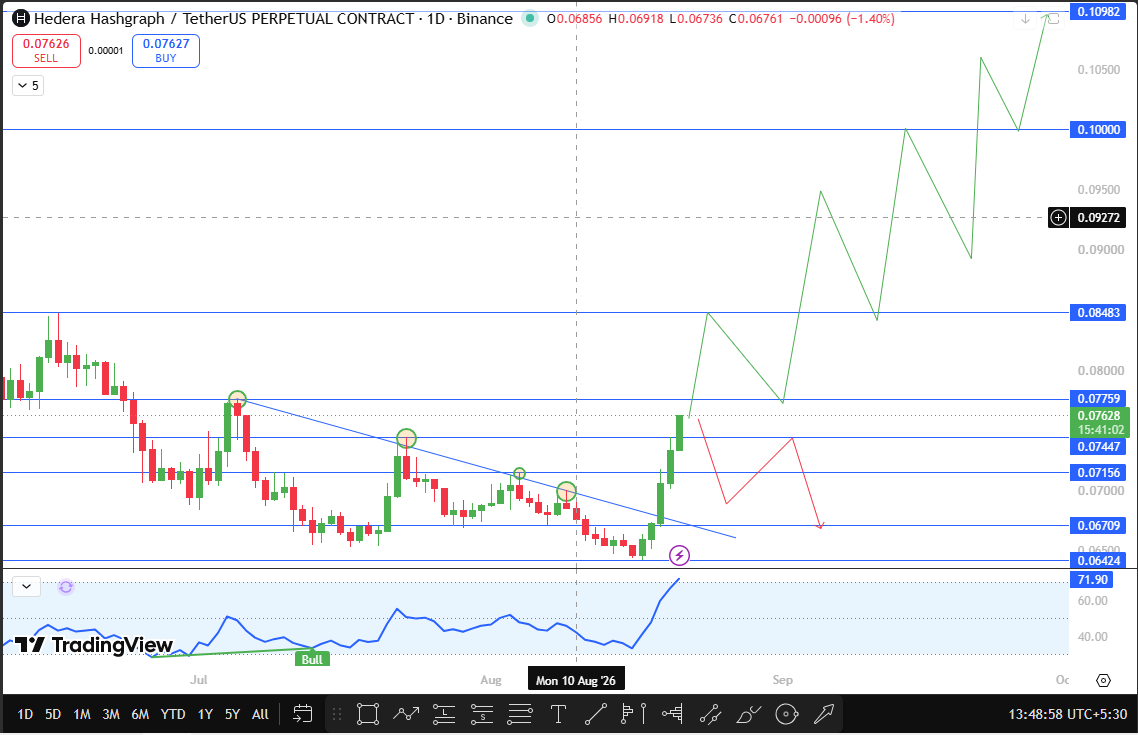Open timezone menu 13:48:58 UTC+5:30

pos(1068,714)
